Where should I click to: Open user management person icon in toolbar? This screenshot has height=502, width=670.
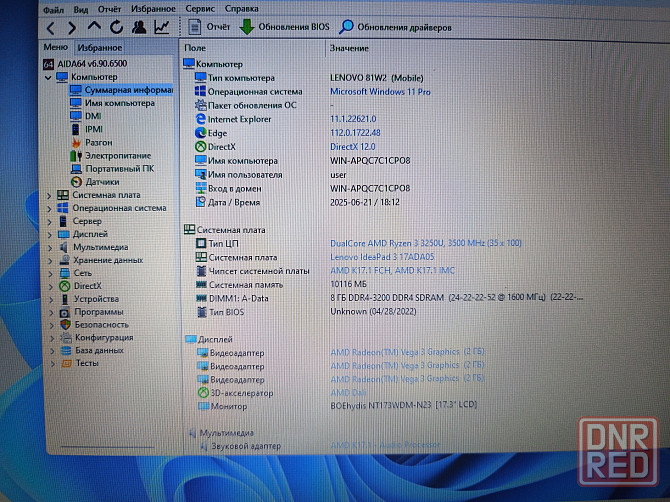click(139, 27)
